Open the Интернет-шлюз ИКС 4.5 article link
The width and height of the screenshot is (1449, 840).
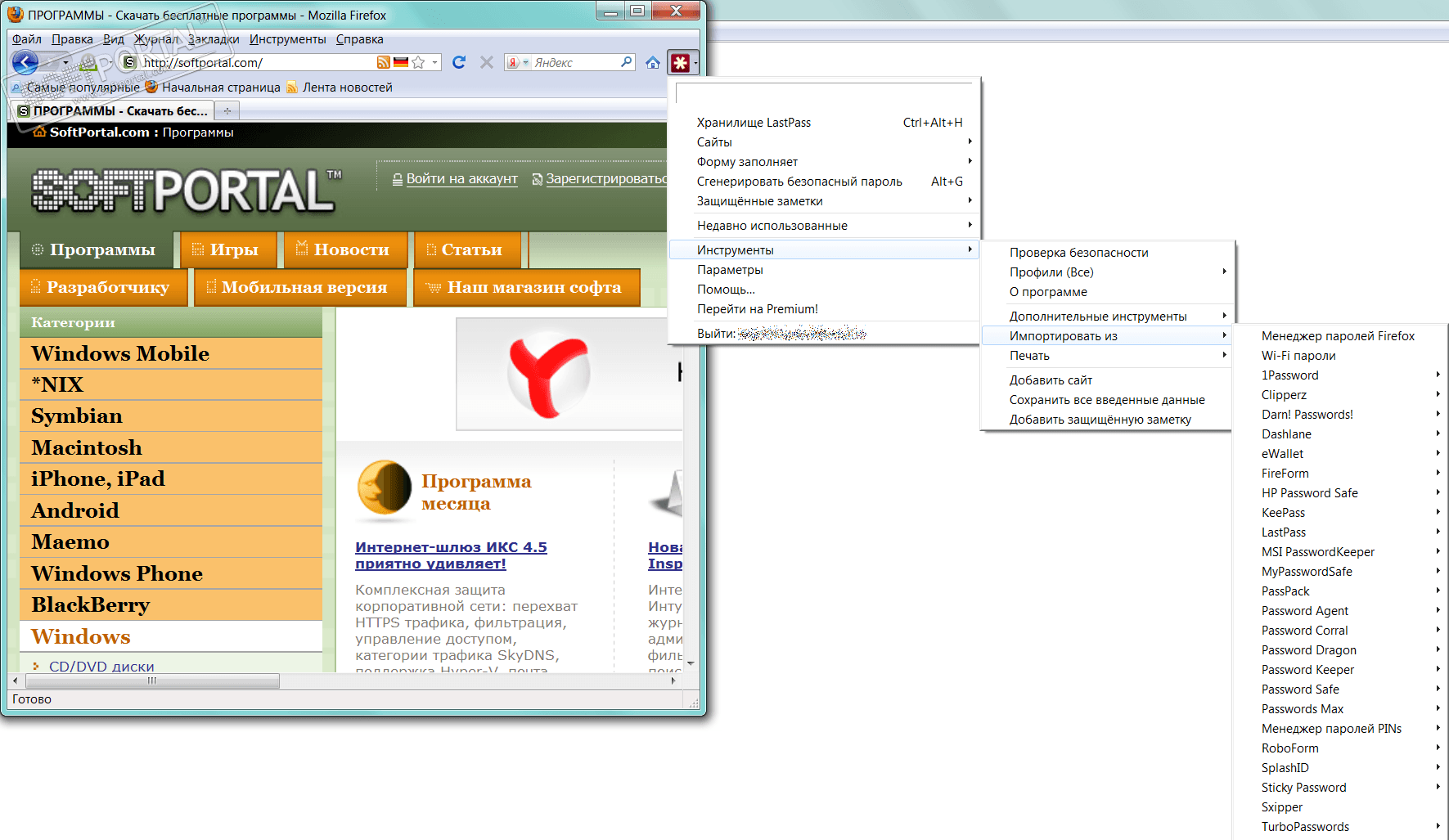tap(451, 555)
